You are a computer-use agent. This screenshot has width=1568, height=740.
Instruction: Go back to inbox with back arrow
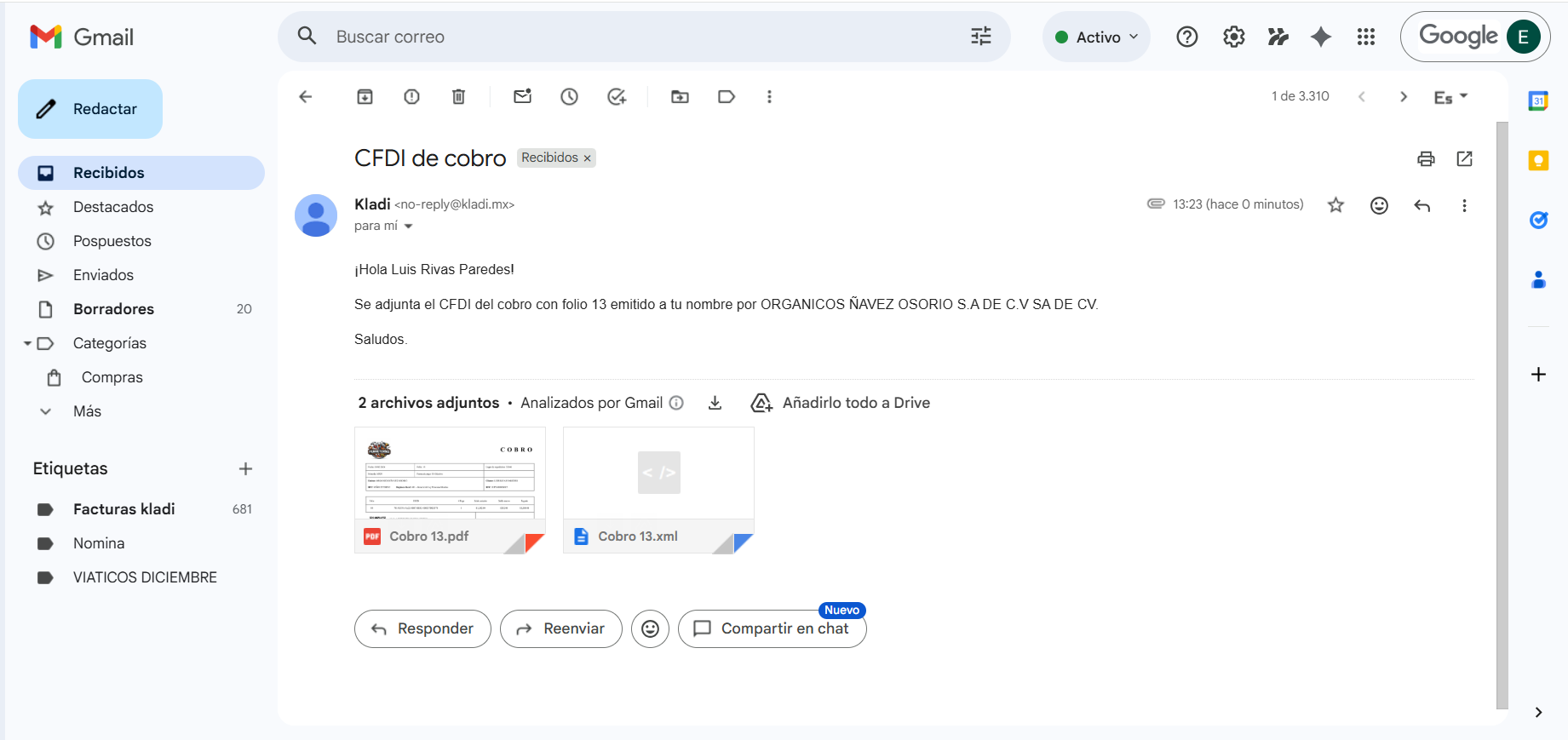[x=306, y=97]
